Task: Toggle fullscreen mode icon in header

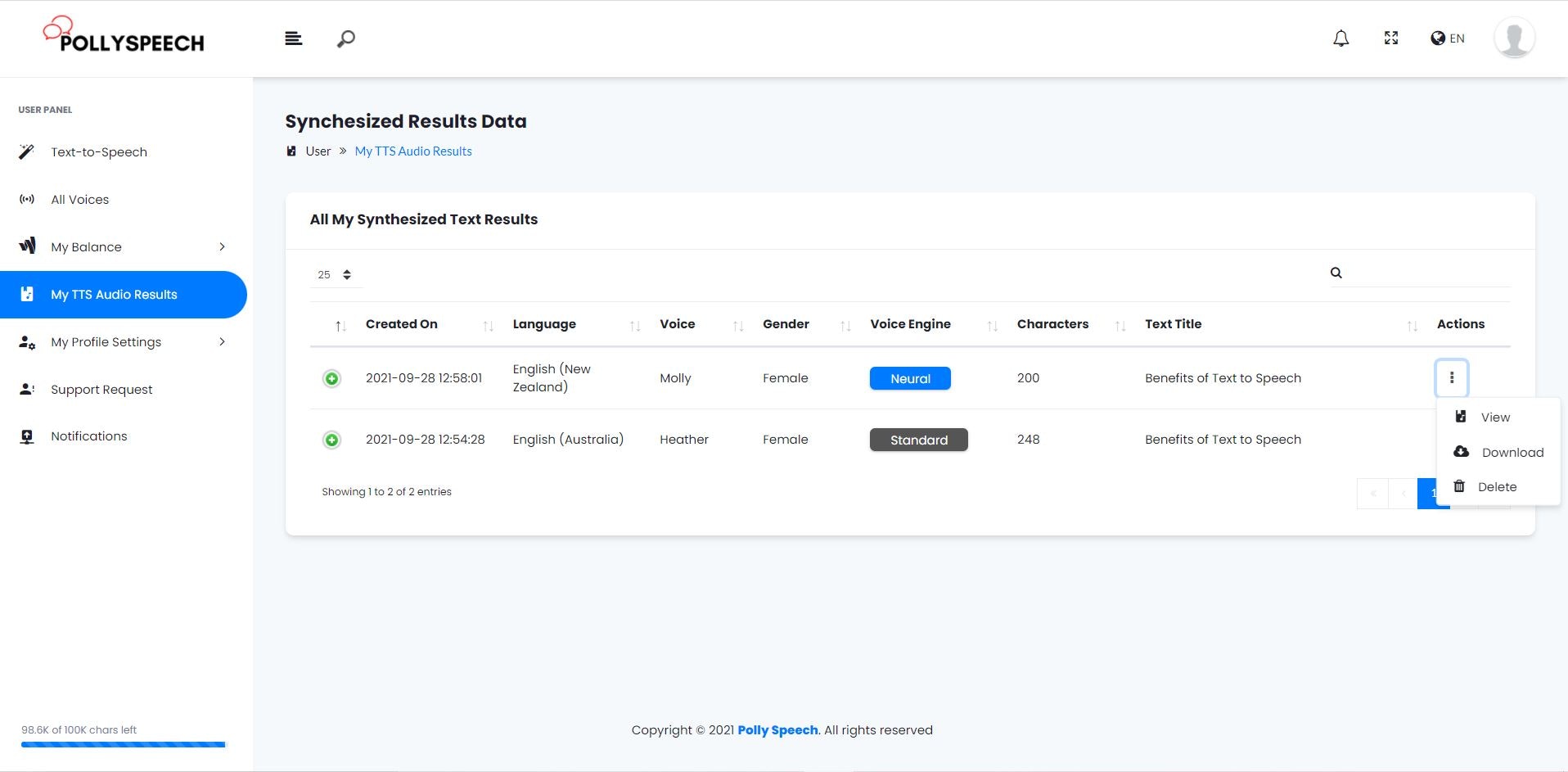Action: pos(1390,38)
